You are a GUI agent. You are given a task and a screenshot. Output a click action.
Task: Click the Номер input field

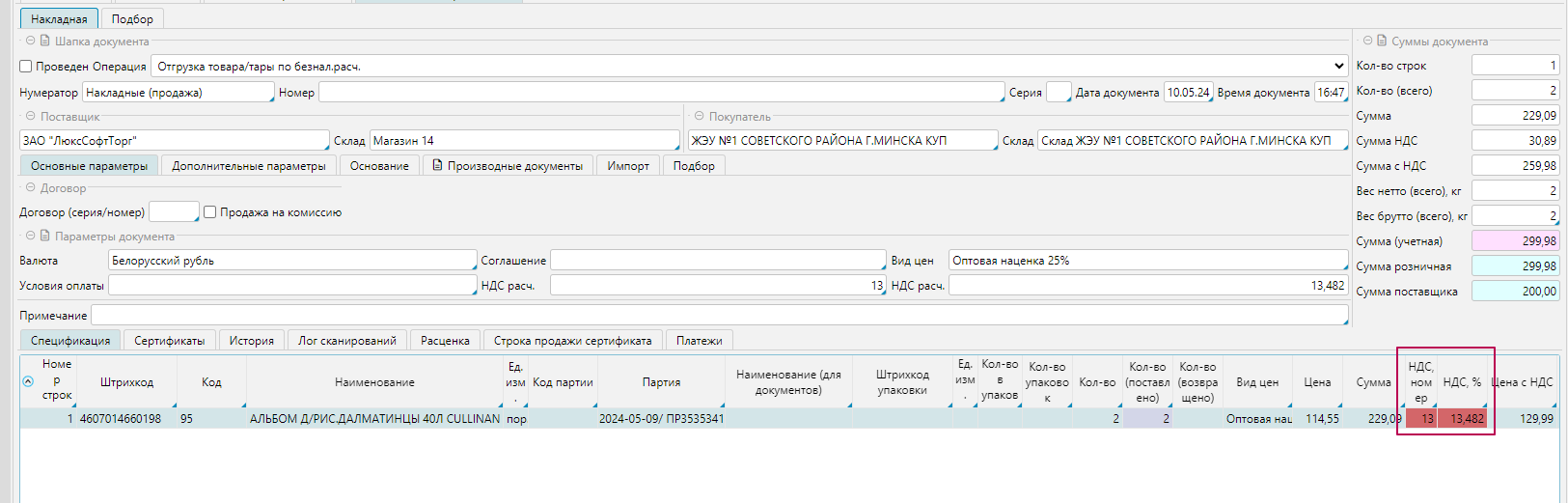tap(660, 93)
